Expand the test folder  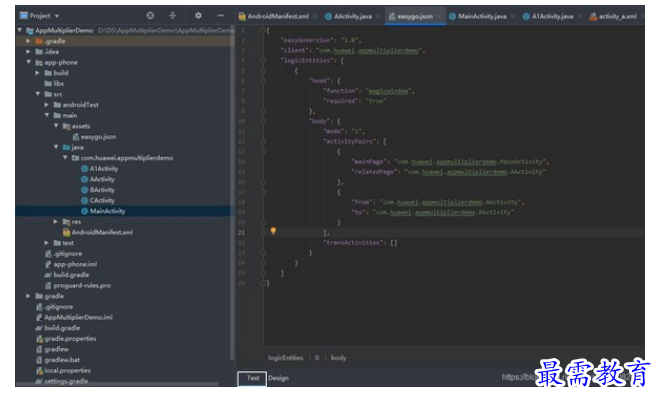point(47,243)
